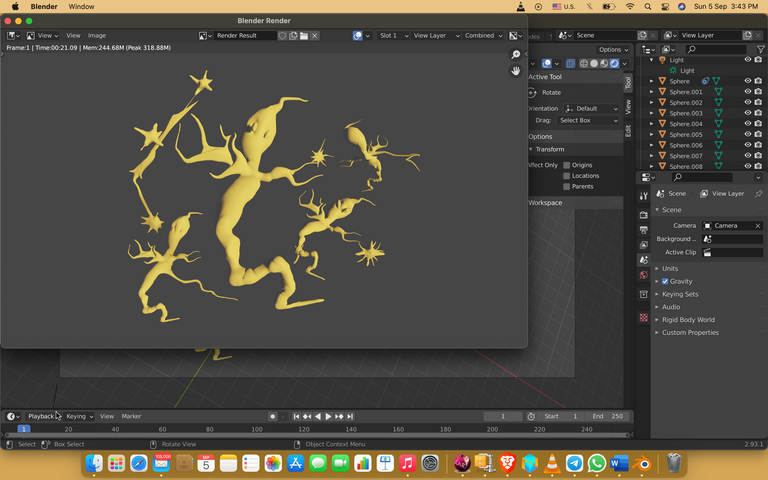Open the Combined pass dropdown
This screenshot has height=480, width=768.
point(483,36)
